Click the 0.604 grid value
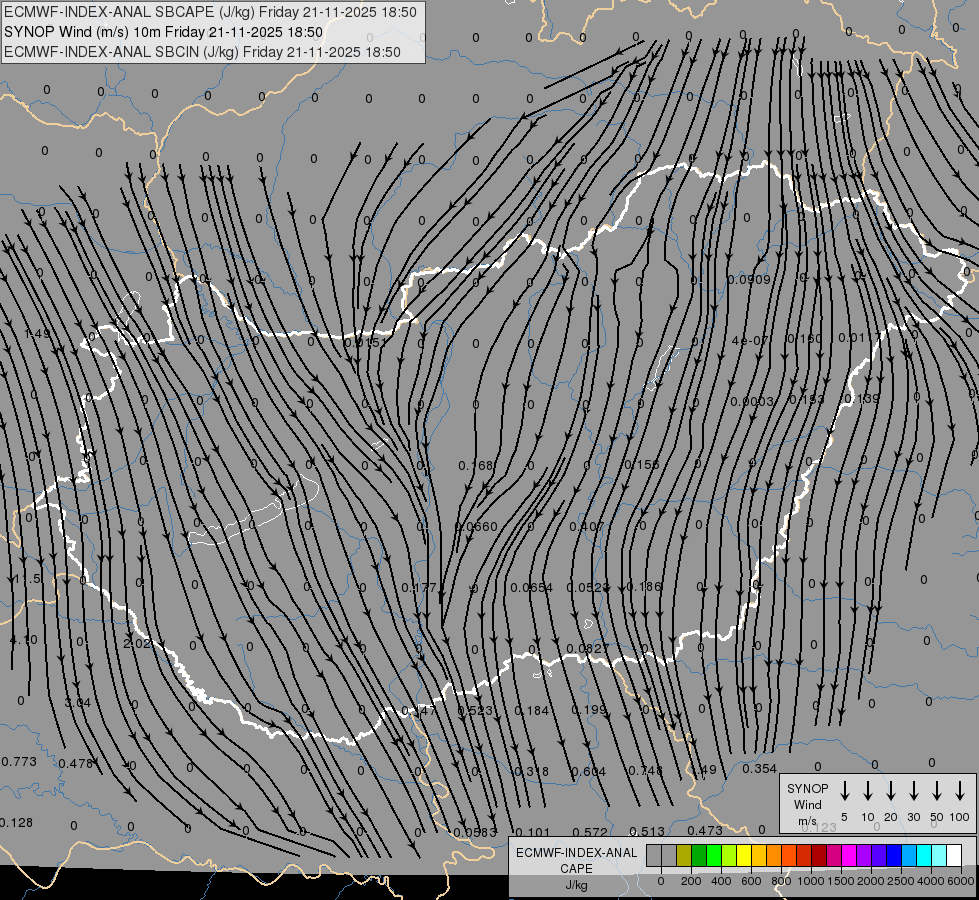The height and width of the screenshot is (900, 979). click(x=589, y=771)
